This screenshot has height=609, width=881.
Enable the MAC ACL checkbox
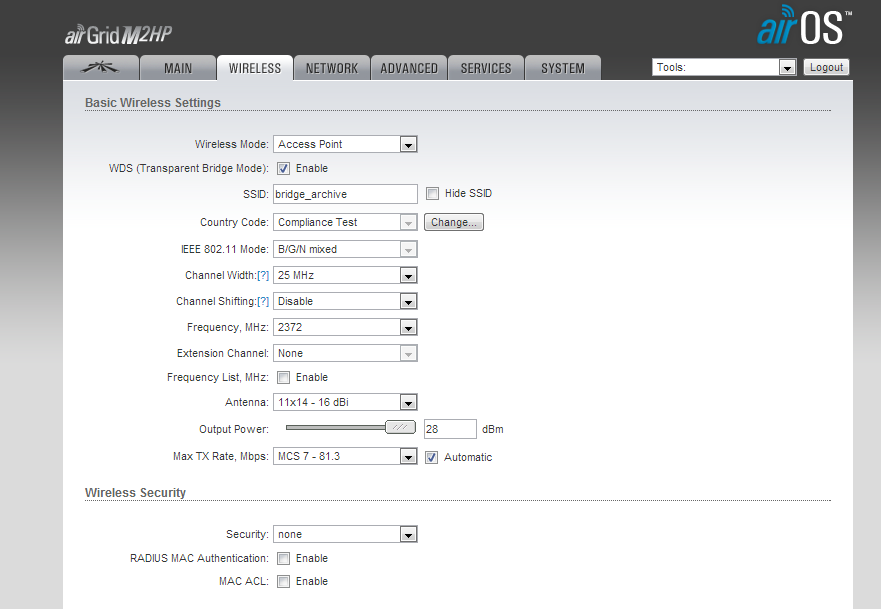pyautogui.click(x=284, y=581)
